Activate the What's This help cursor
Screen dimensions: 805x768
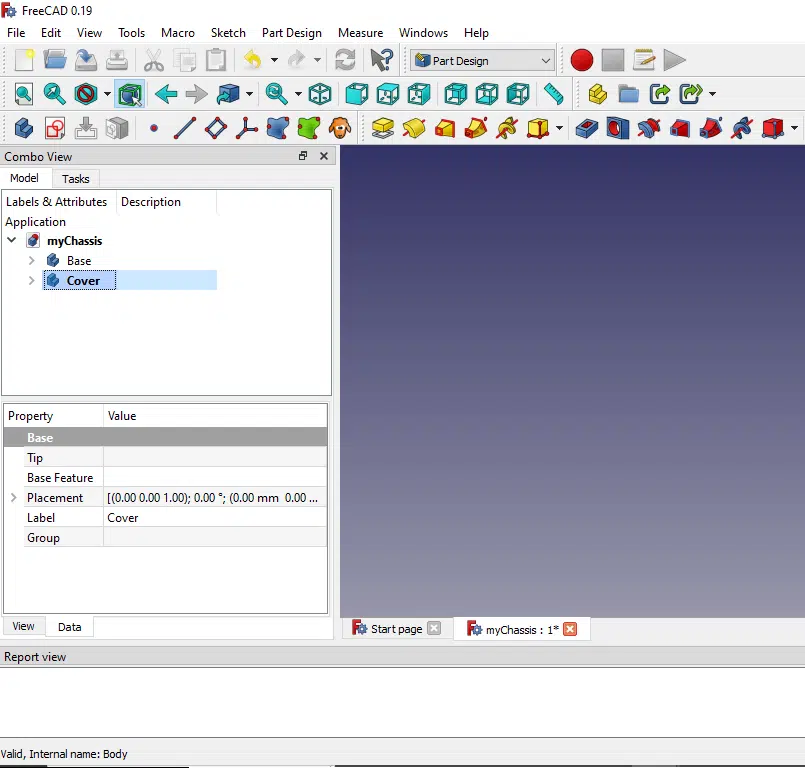pos(381,60)
